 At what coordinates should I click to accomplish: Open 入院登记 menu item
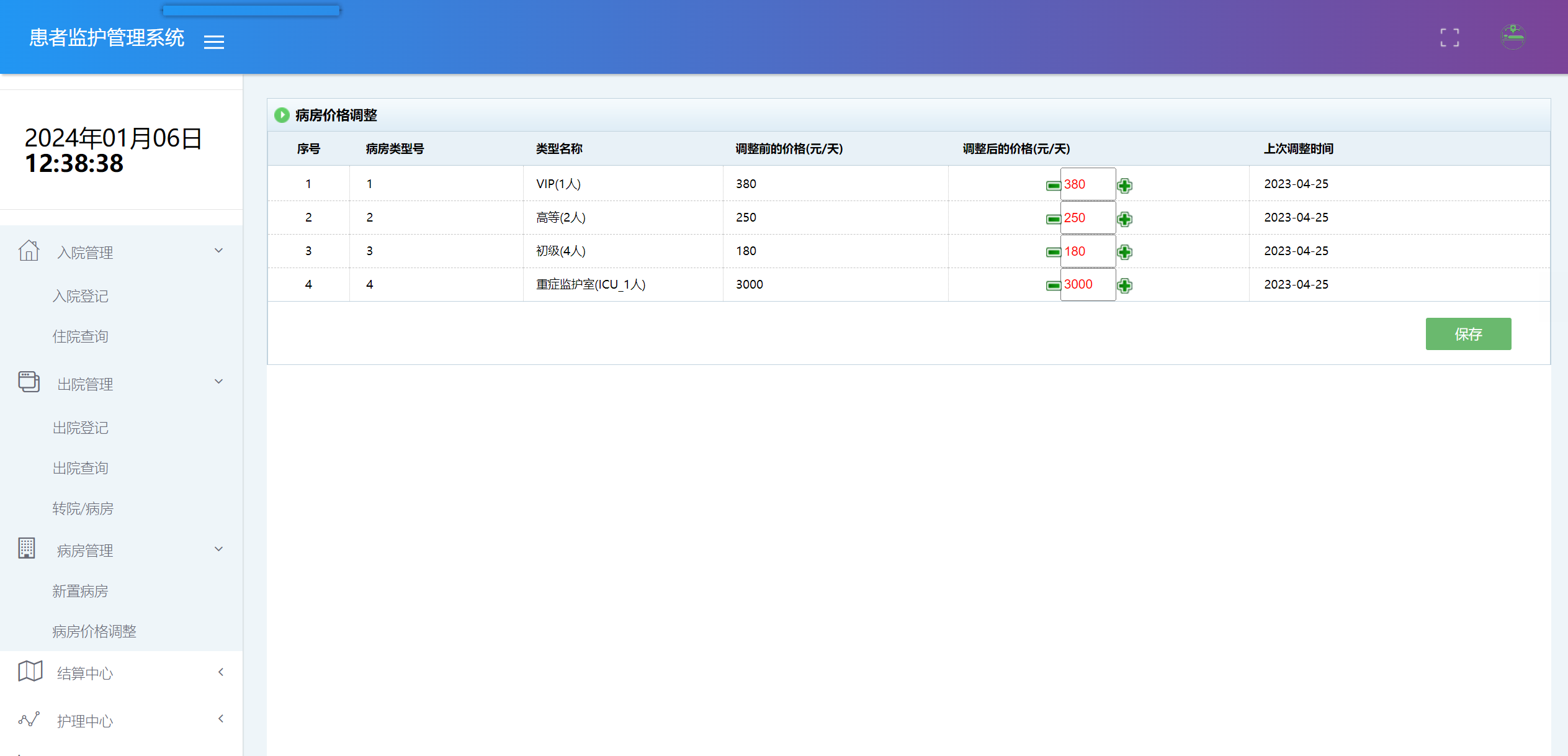click(80, 296)
